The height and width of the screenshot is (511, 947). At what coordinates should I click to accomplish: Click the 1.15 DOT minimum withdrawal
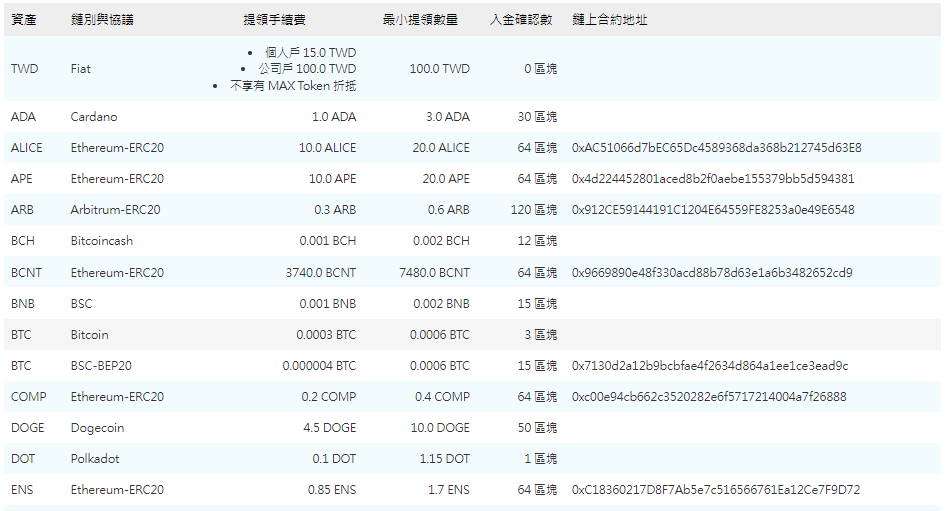(445, 459)
